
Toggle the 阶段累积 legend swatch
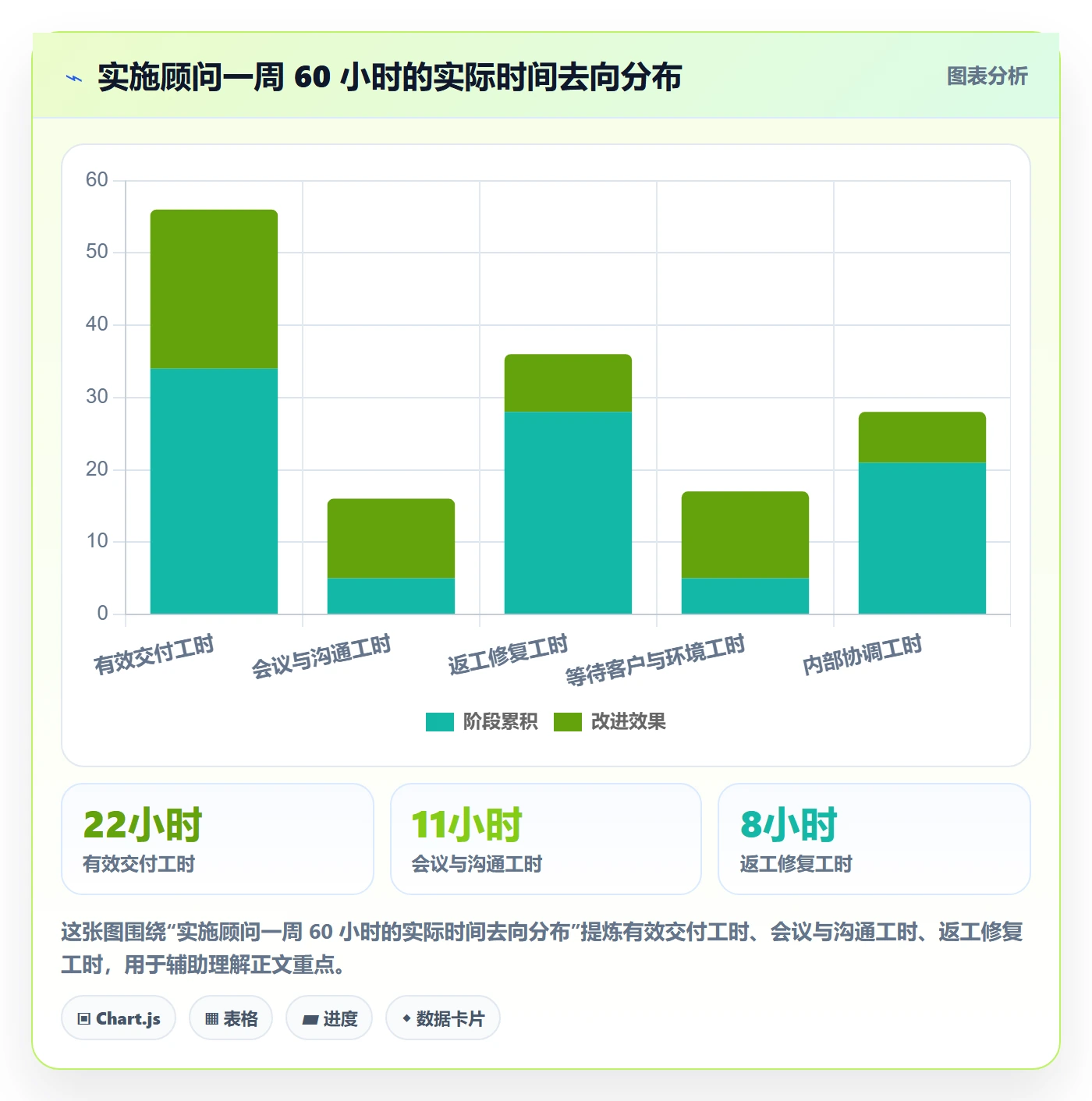(x=439, y=722)
